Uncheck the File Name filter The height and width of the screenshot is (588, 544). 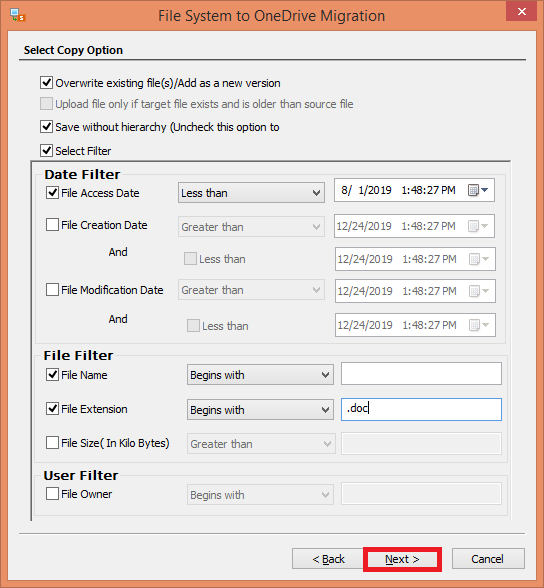(52, 374)
